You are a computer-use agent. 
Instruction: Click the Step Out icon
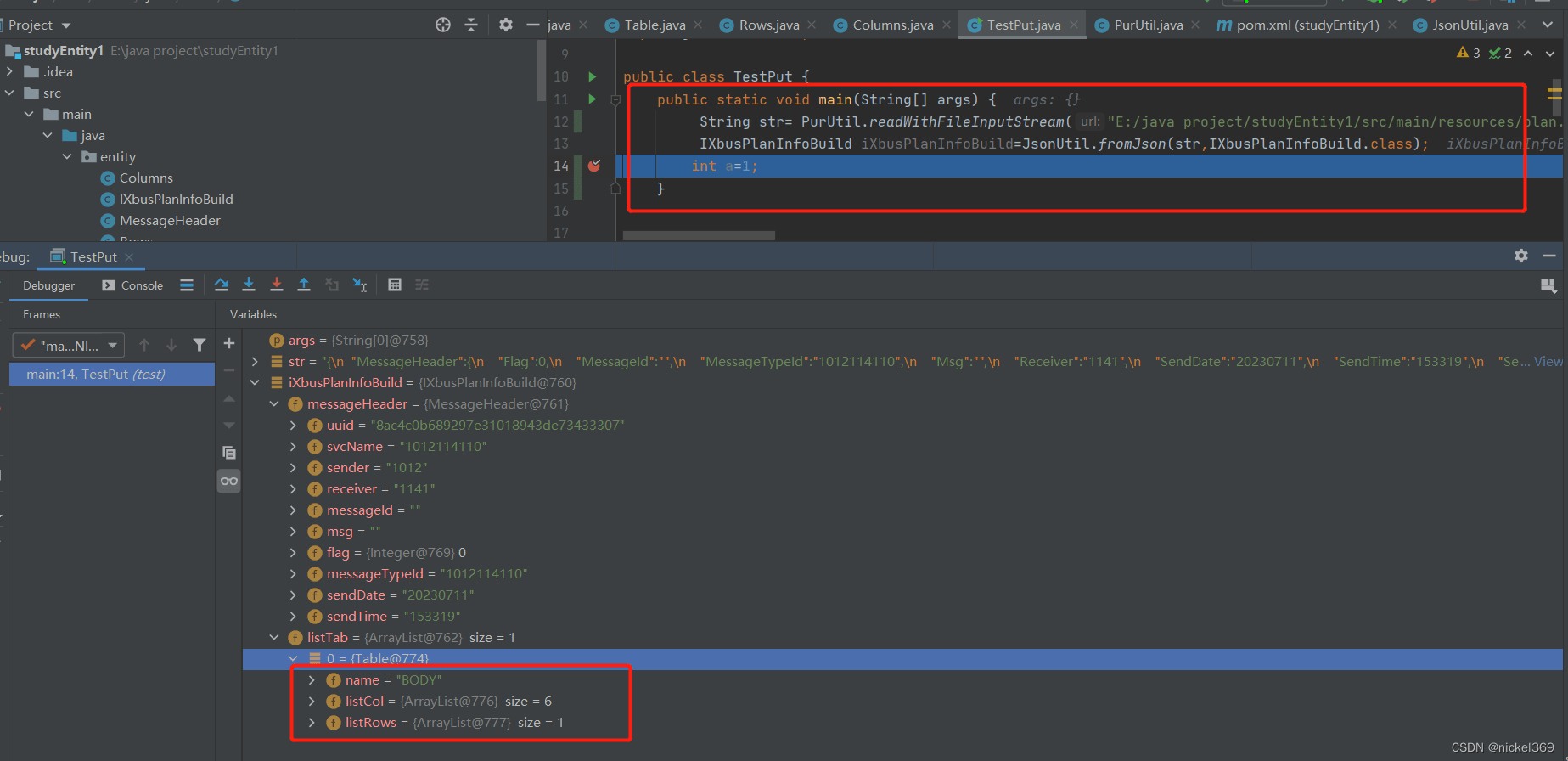(x=304, y=285)
